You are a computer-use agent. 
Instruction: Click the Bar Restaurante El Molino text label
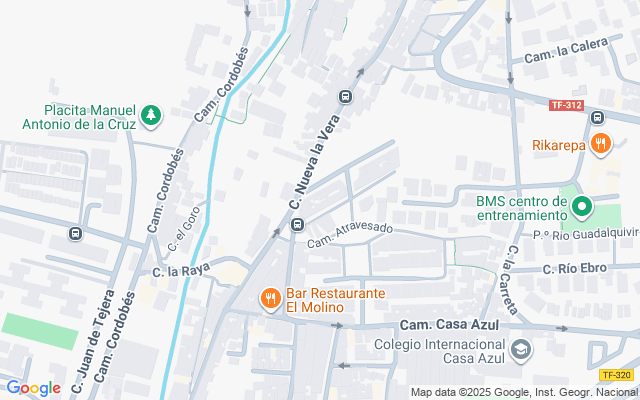click(x=336, y=300)
